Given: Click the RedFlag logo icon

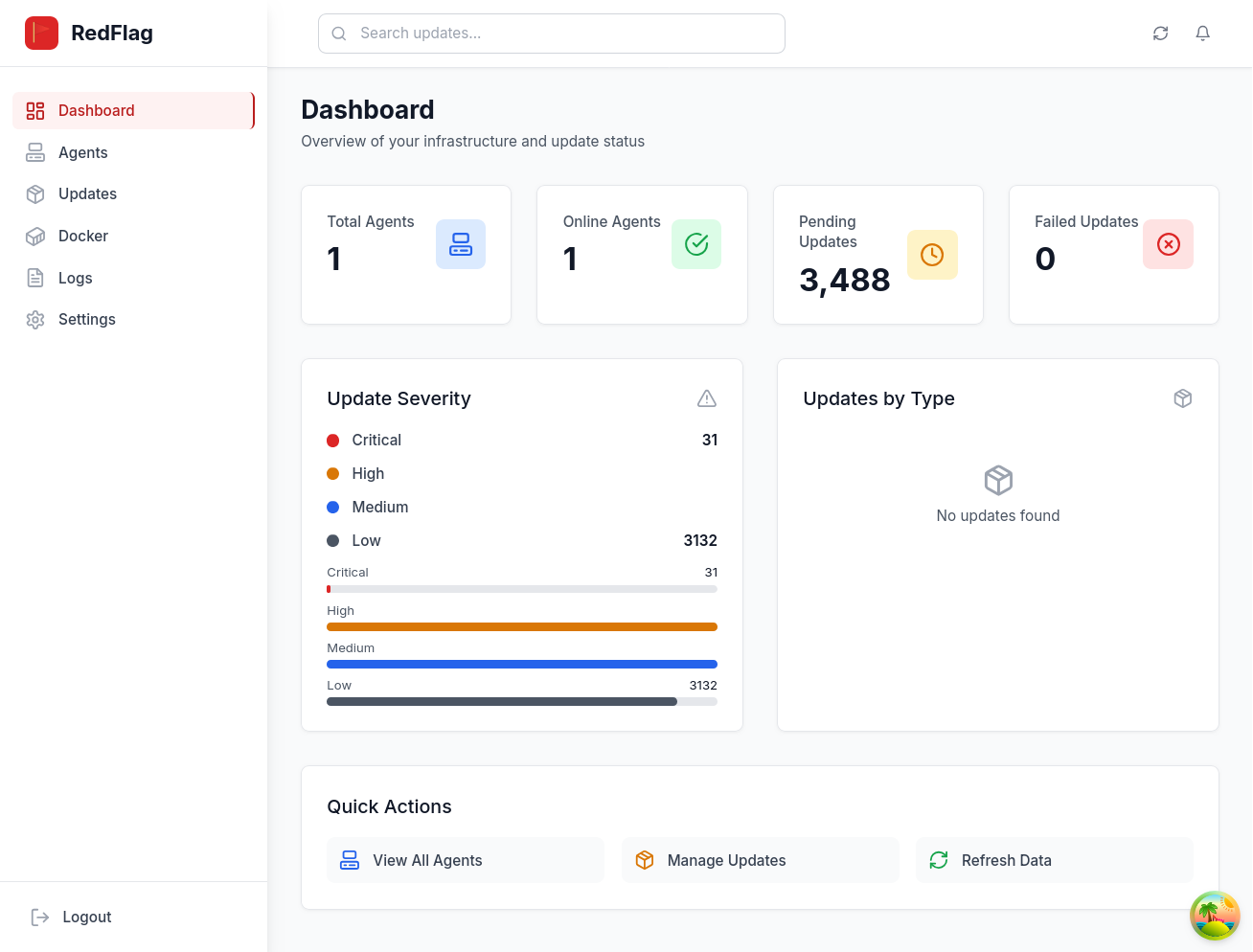Looking at the screenshot, I should pos(41,33).
